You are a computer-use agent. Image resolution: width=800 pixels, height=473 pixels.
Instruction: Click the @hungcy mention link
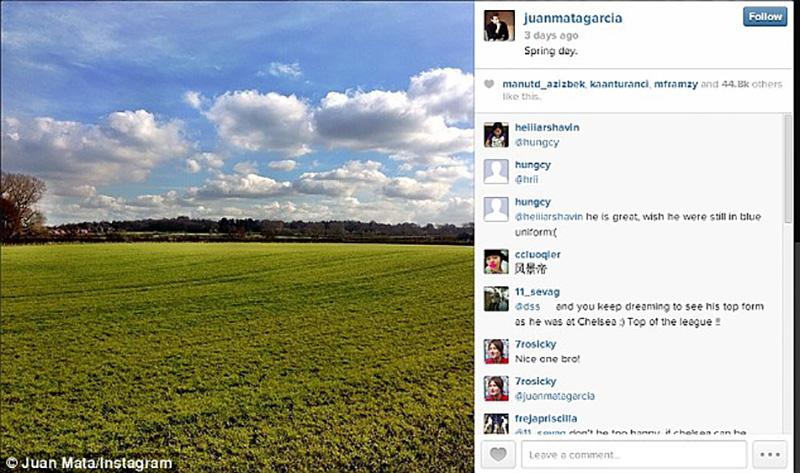[537, 142]
